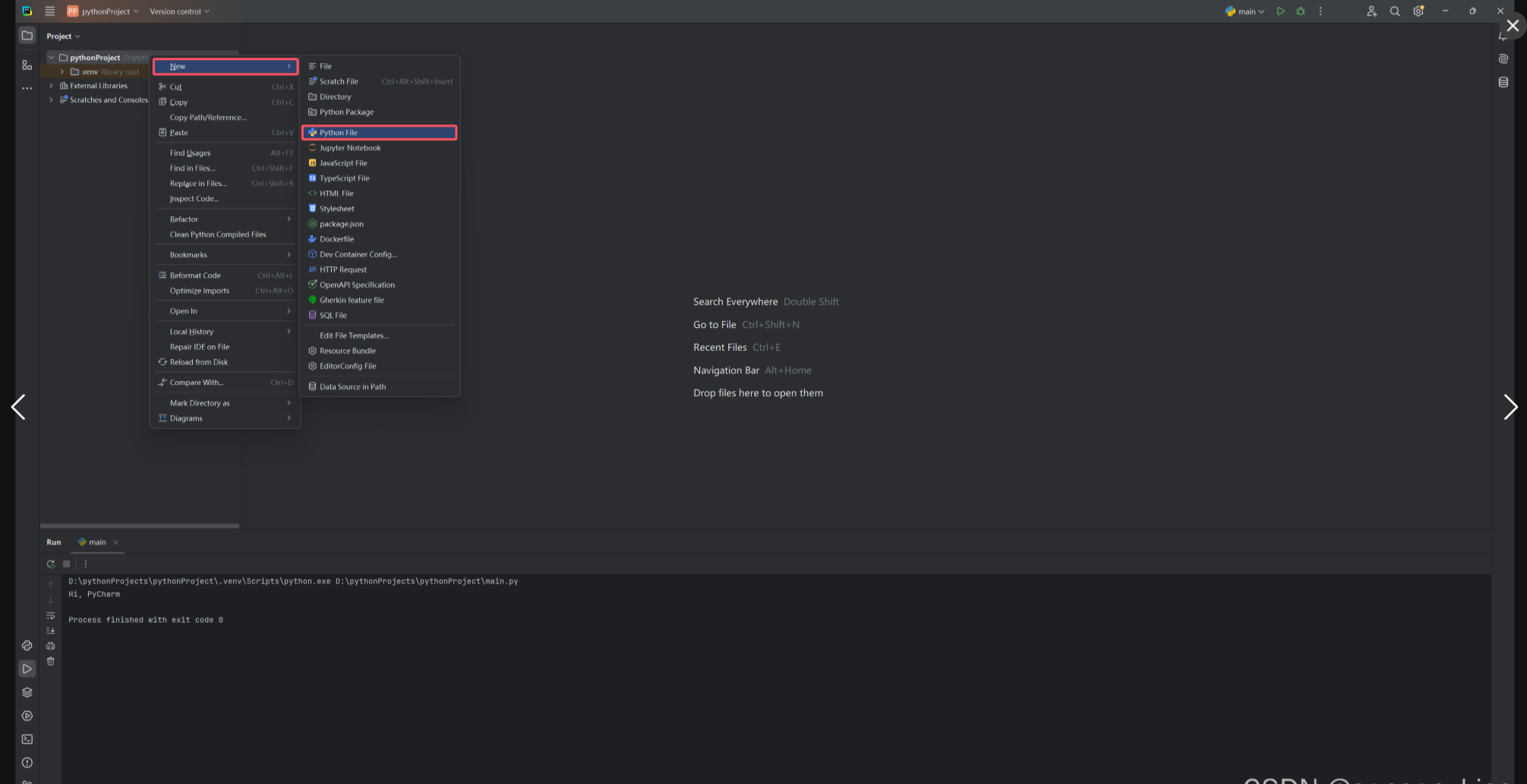This screenshot has width=1527, height=784.
Task: Open the Version control dropdown
Action: [x=179, y=11]
